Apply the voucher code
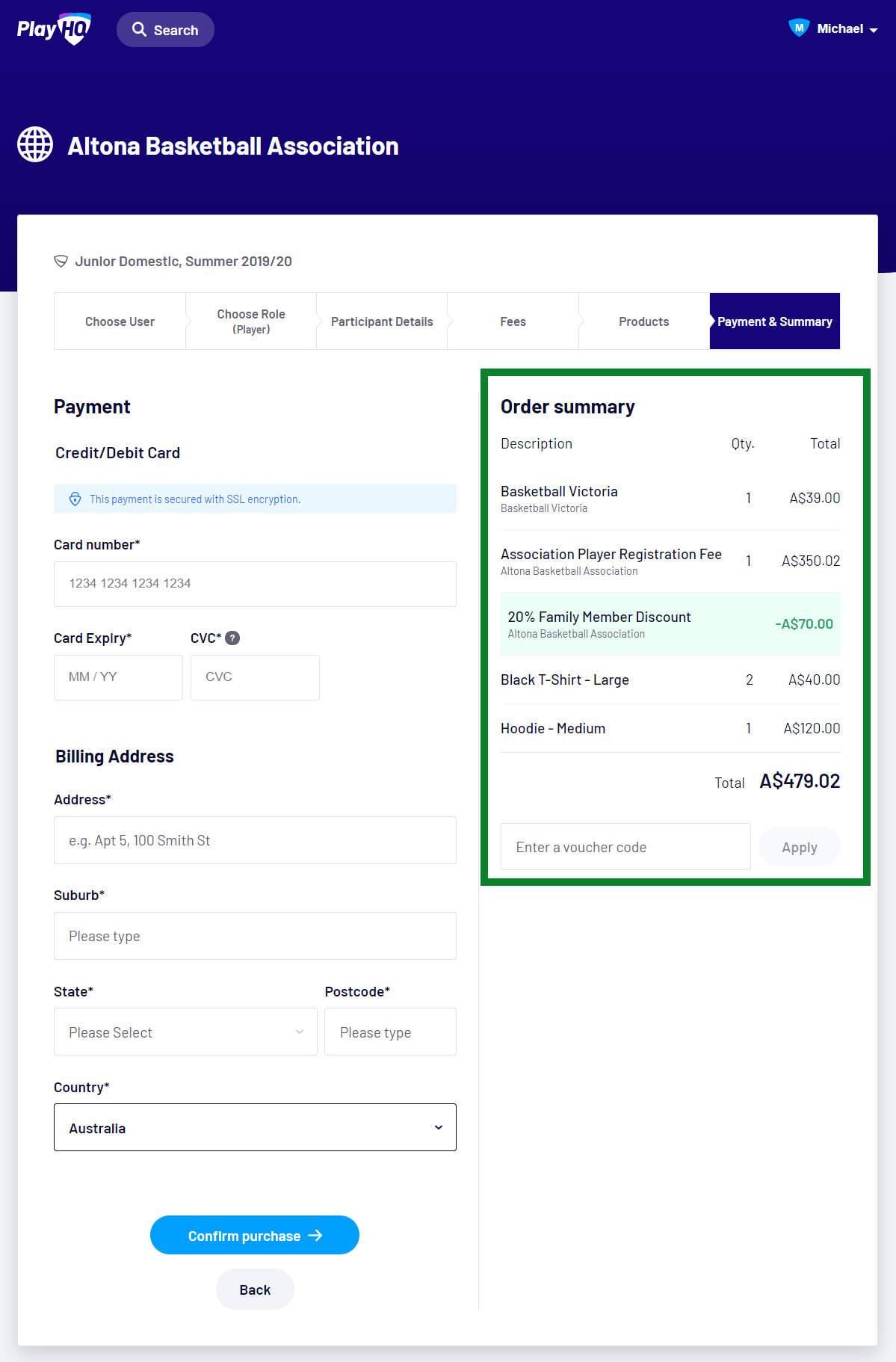 tap(799, 847)
